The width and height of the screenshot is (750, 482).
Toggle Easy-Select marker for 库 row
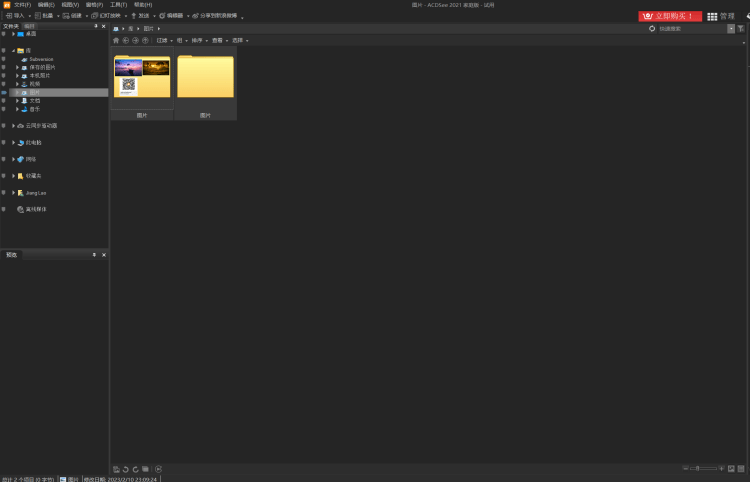coord(4,50)
